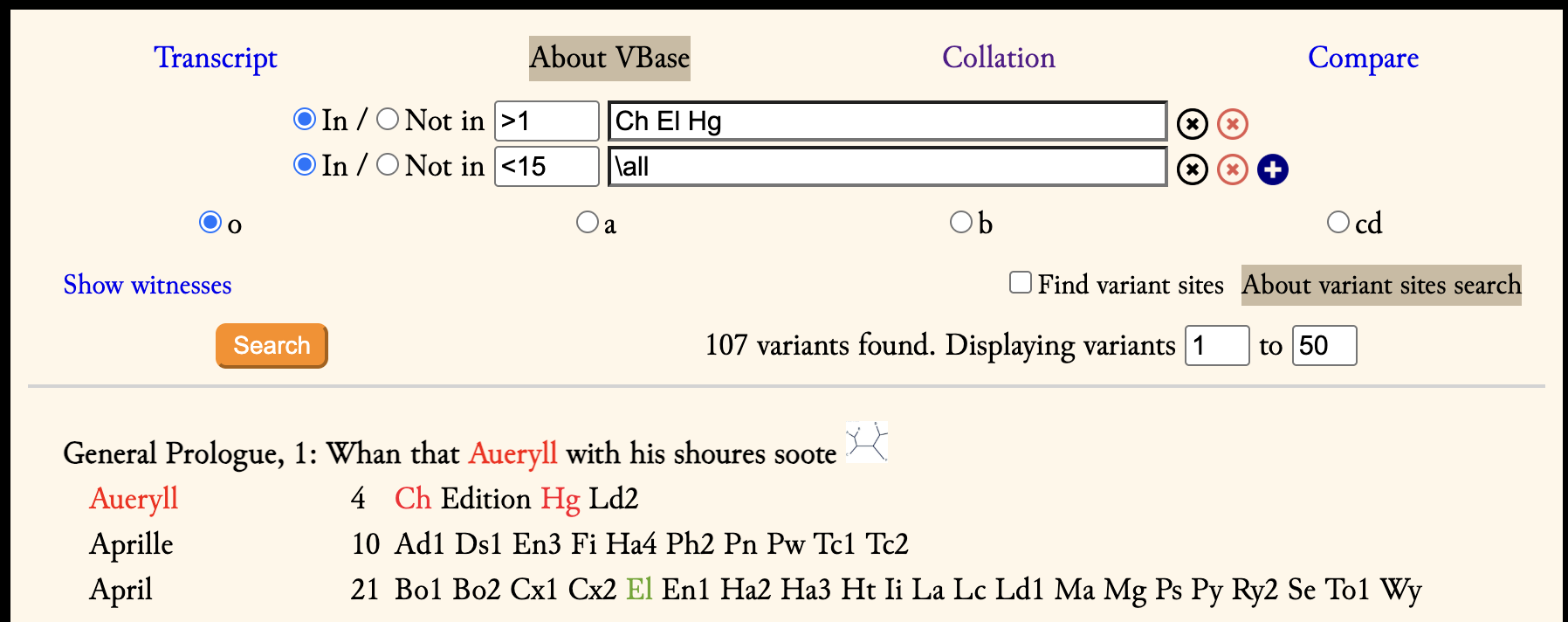Click About variant sites search button
Viewport: 1568px width, 622px height.
pyautogui.click(x=1381, y=285)
